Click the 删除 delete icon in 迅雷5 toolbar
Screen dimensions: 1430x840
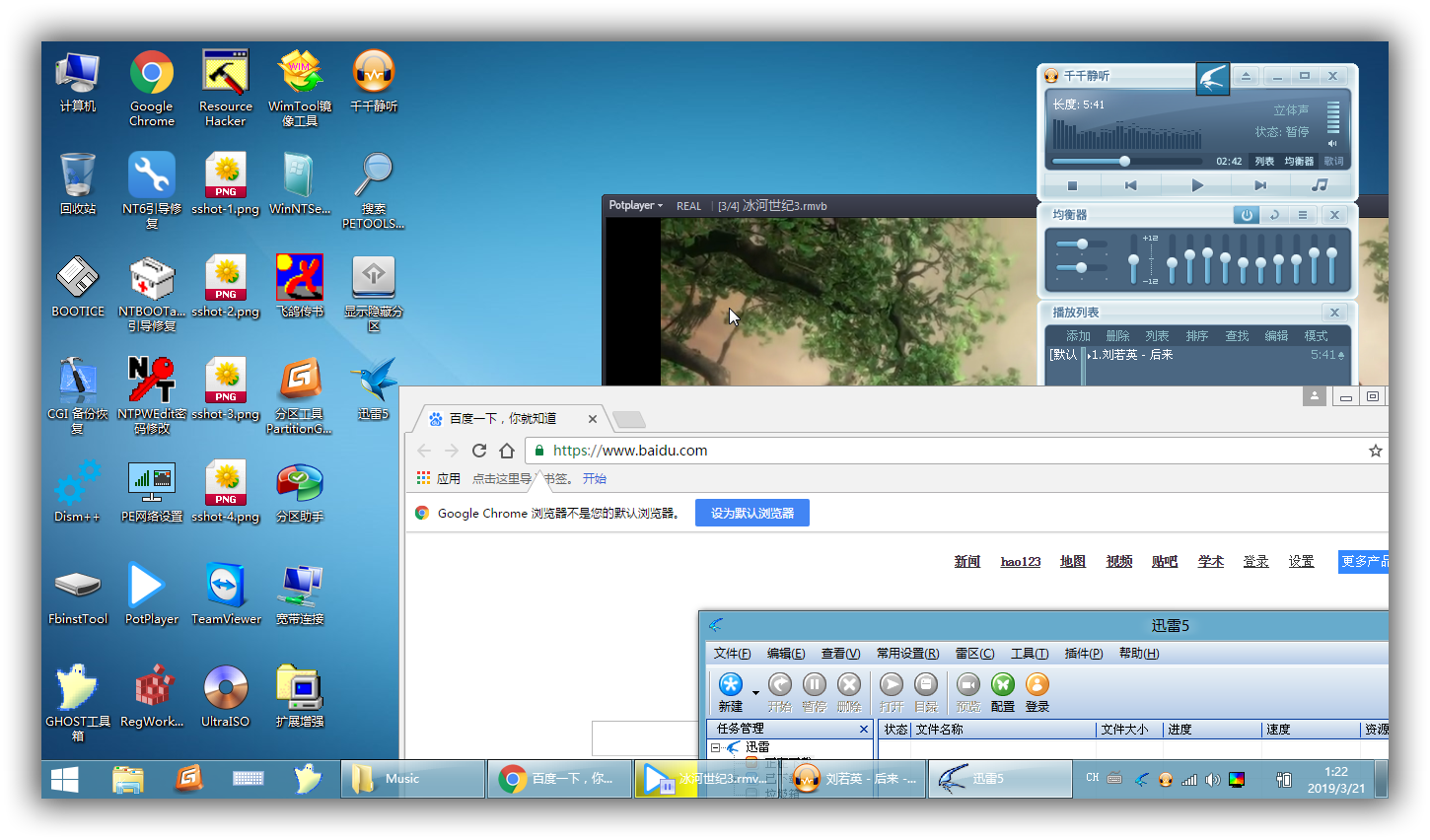click(x=849, y=692)
